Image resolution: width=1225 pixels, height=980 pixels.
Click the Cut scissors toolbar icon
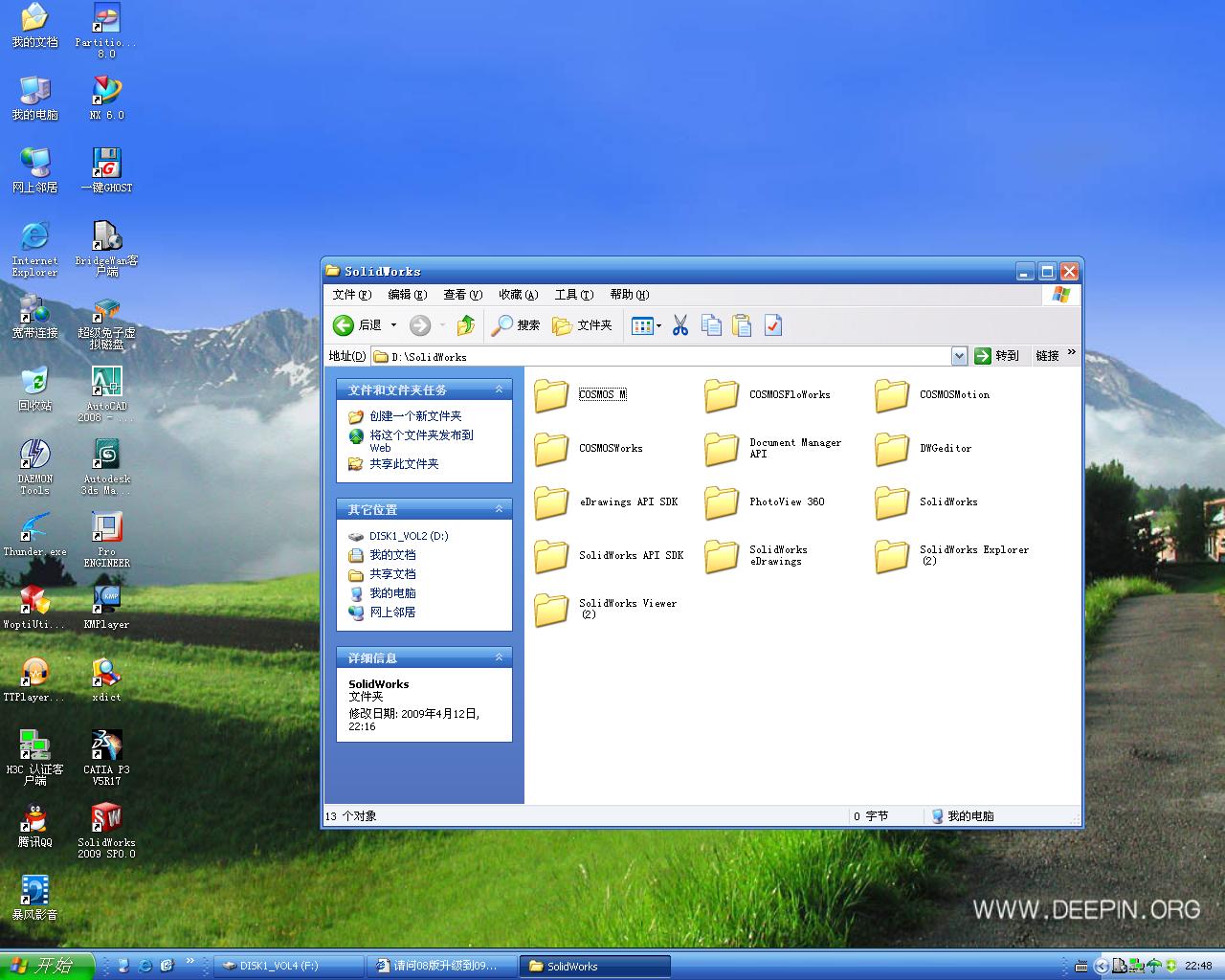[x=680, y=325]
